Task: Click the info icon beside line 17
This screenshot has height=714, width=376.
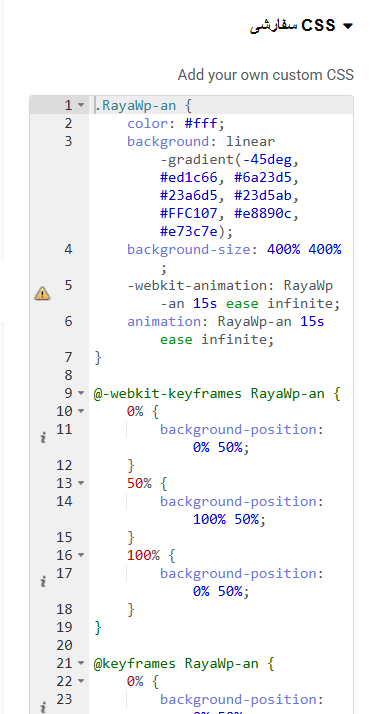Action: pos(43,582)
